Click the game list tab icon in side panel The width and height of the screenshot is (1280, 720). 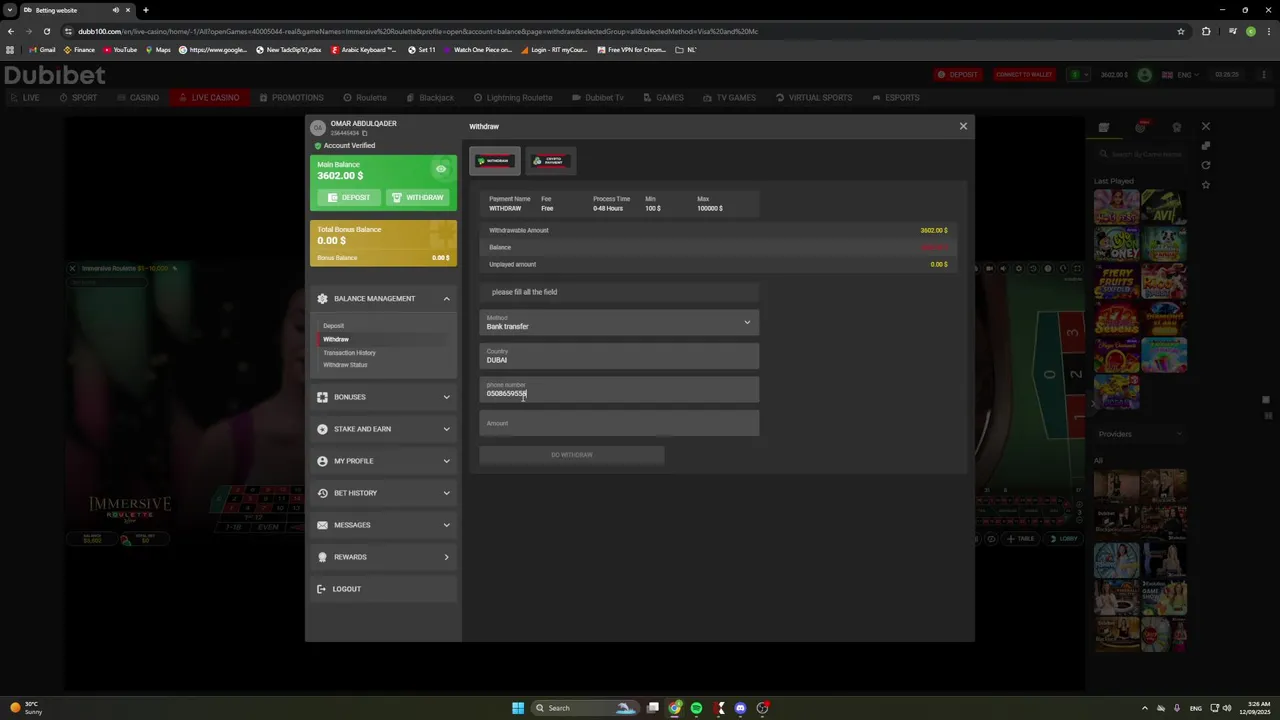pos(1104,127)
